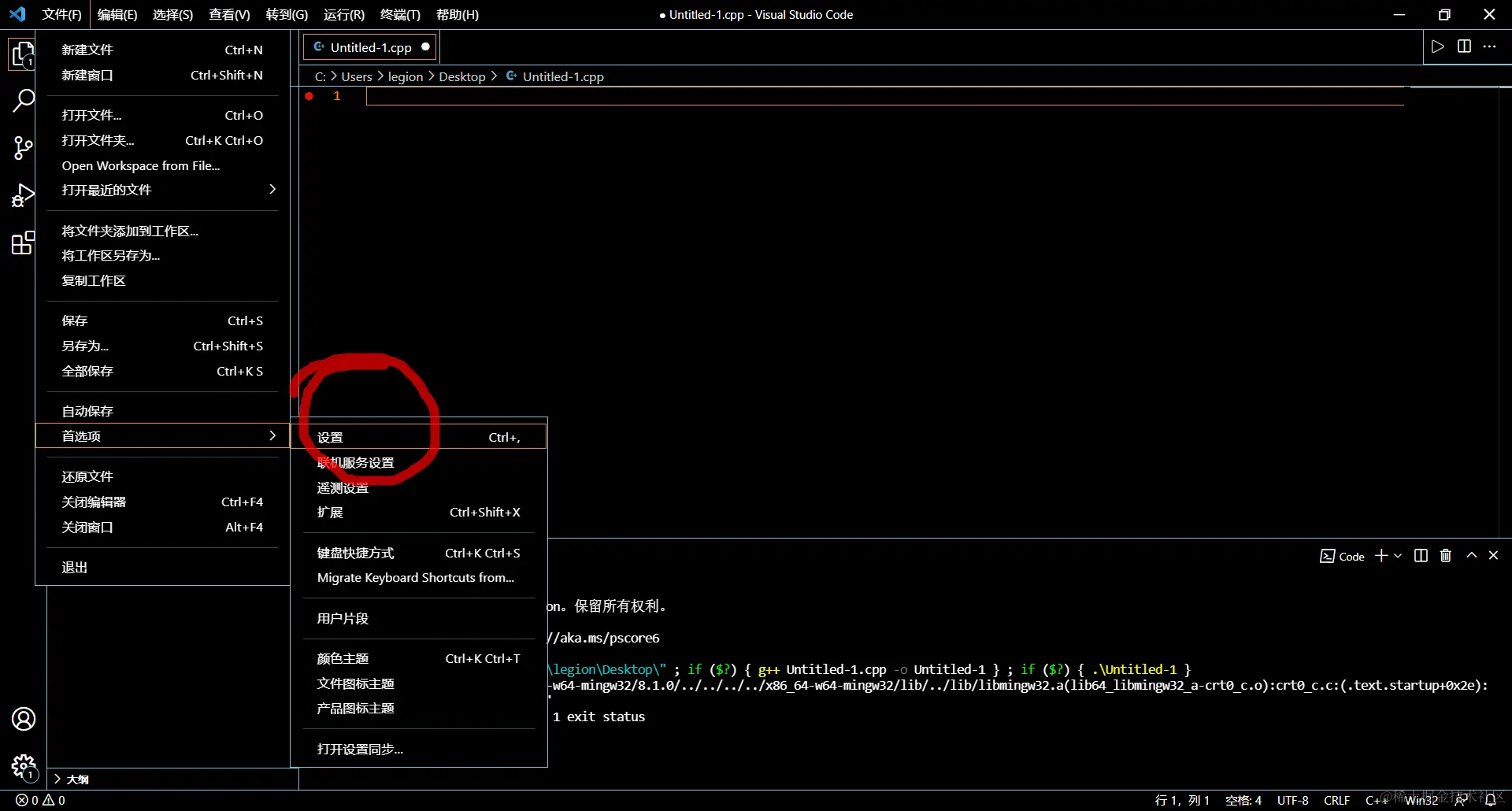Choose 复制工作区 entry

coord(162,280)
